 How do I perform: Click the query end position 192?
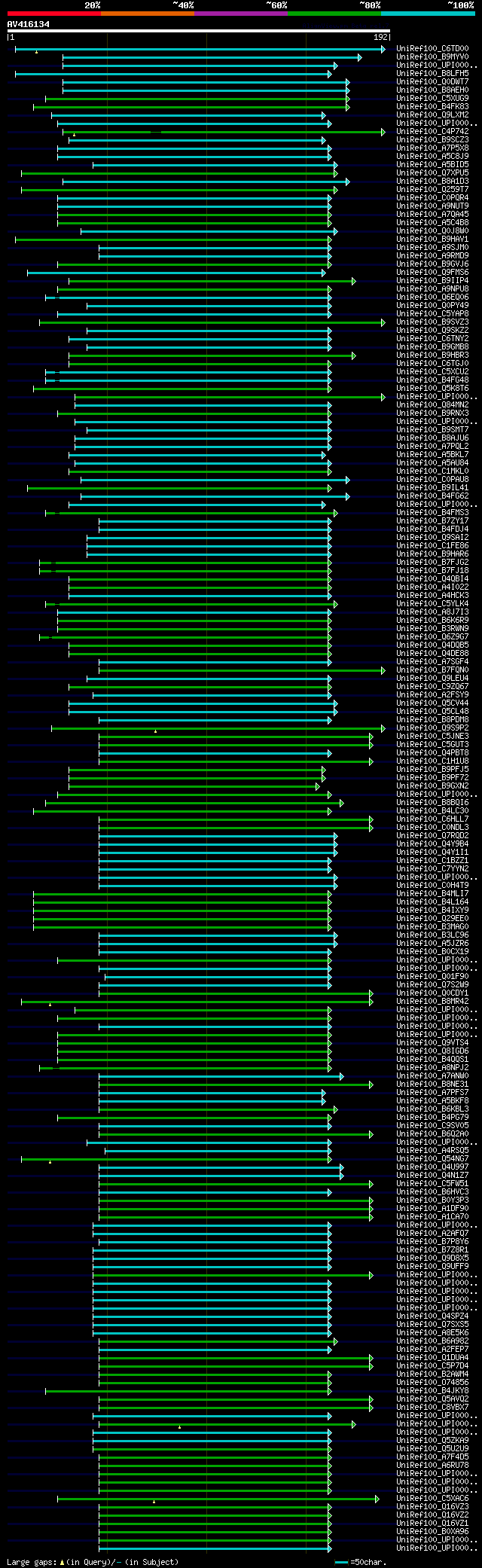click(x=381, y=37)
